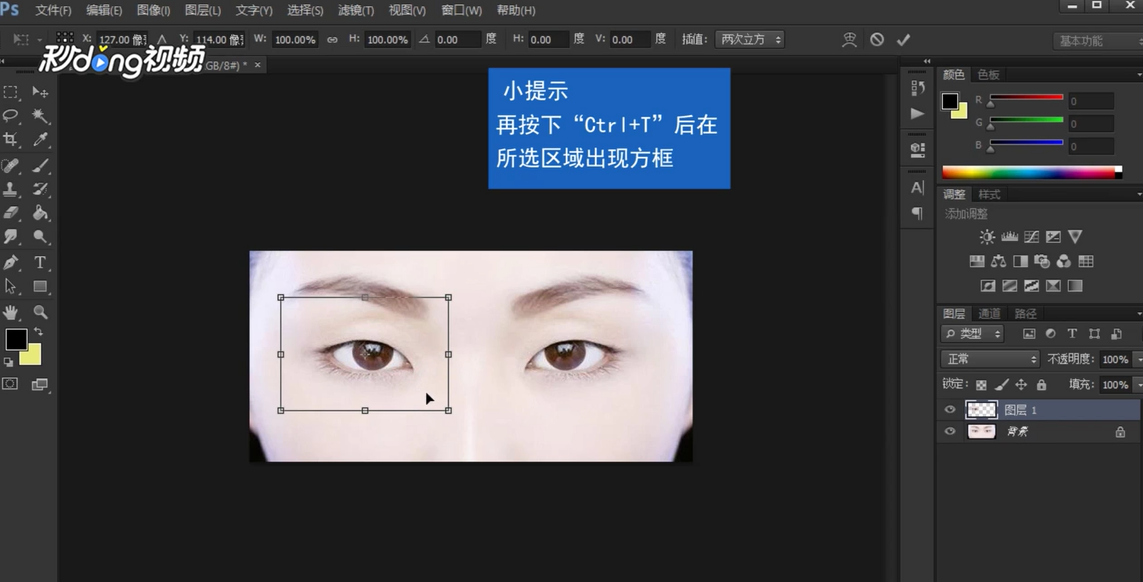Toggle Quick Mask mode

point(12,381)
